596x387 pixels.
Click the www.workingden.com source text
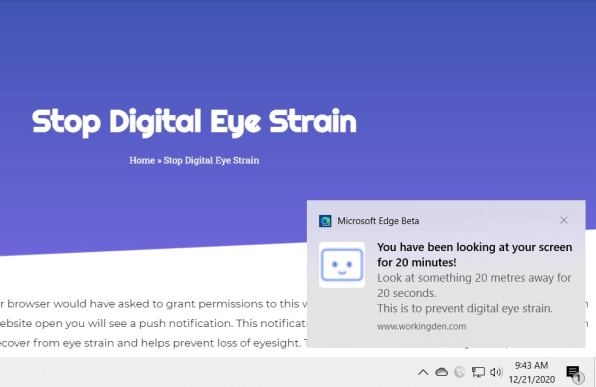point(422,326)
